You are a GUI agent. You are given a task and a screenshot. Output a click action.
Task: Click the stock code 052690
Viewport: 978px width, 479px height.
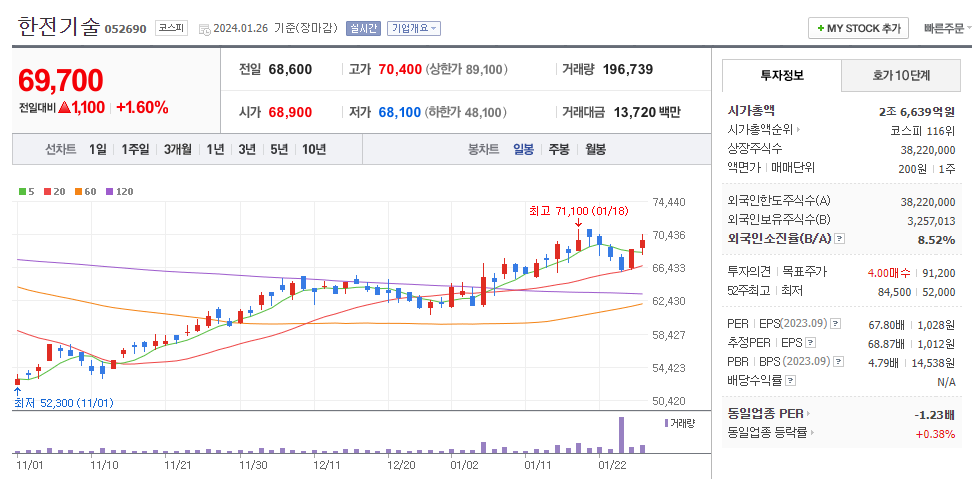point(125,29)
